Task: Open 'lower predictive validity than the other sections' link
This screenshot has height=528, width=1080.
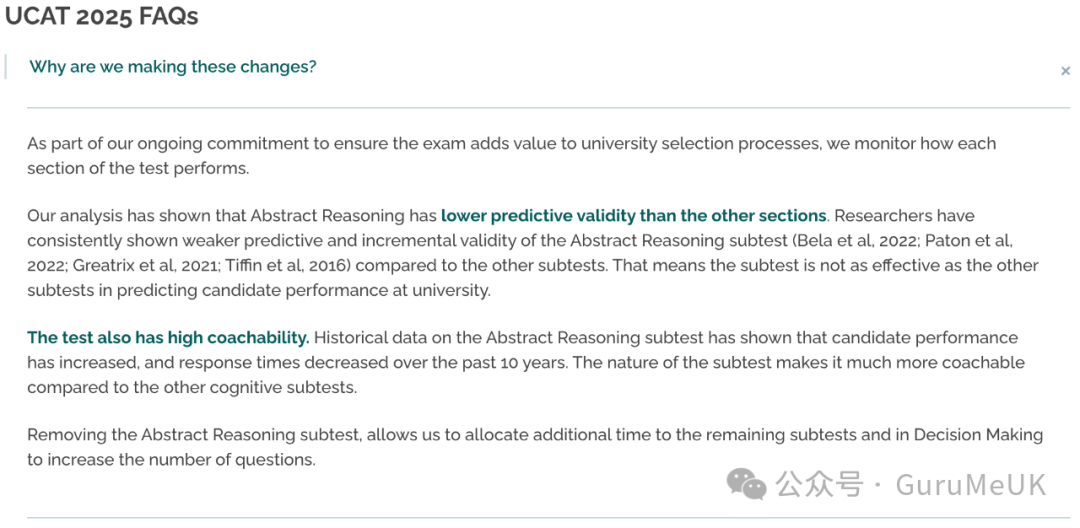Action: (x=633, y=215)
